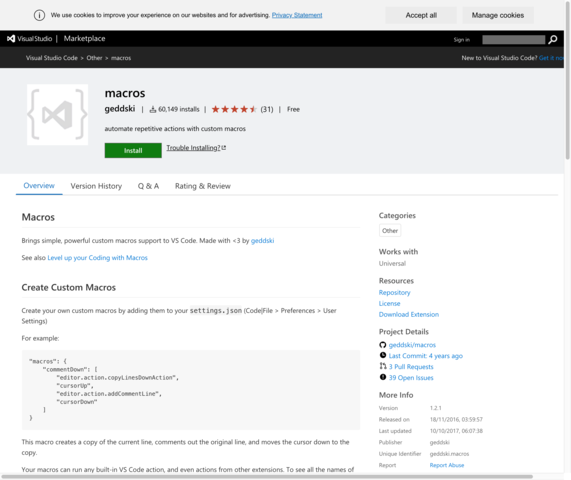Viewport: 571px width, 480px height.
Task: Click the star rating icons
Action: coord(234,109)
